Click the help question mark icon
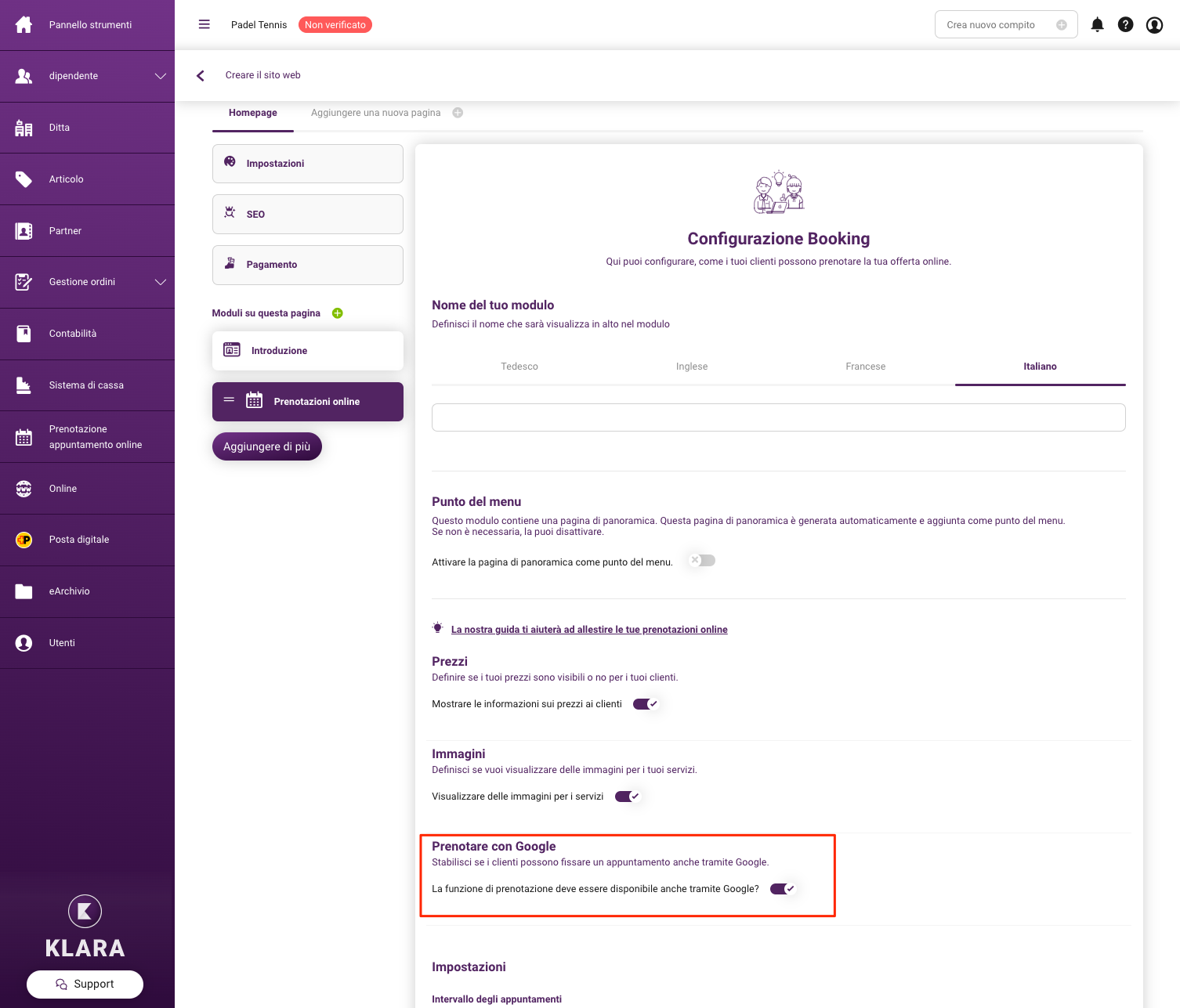Image resolution: width=1180 pixels, height=1008 pixels. (x=1125, y=24)
